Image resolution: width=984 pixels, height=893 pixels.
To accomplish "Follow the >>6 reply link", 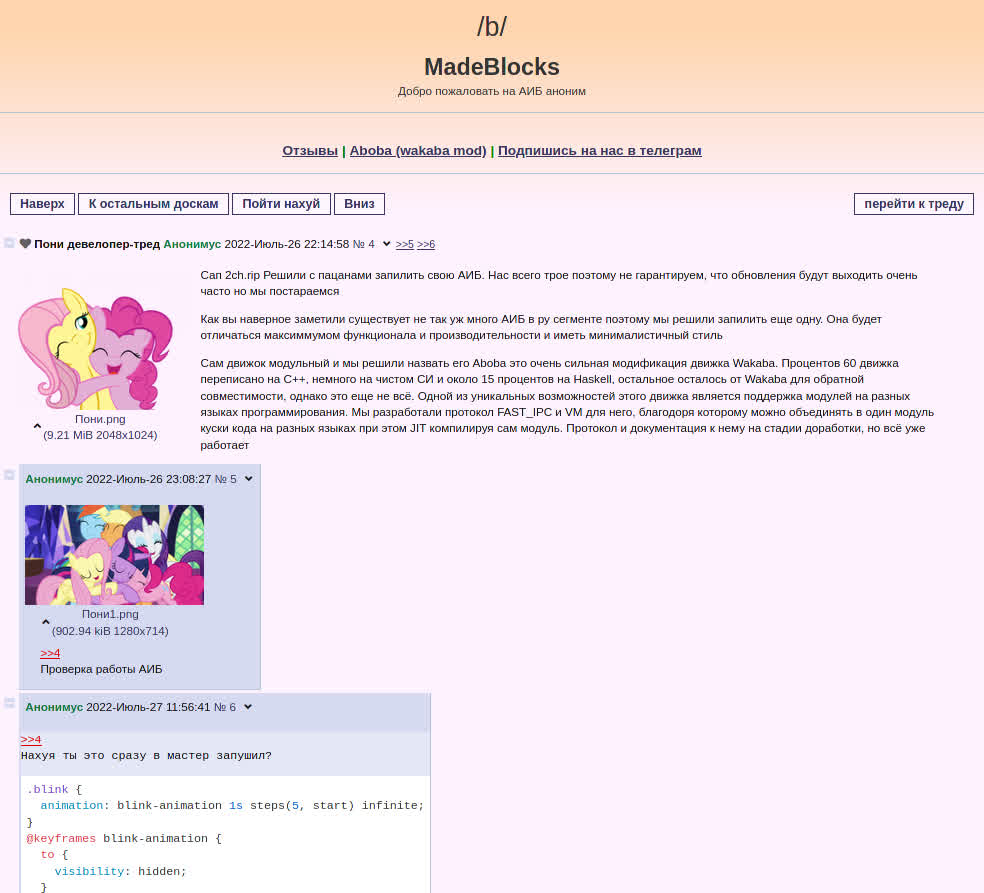I will click(426, 244).
